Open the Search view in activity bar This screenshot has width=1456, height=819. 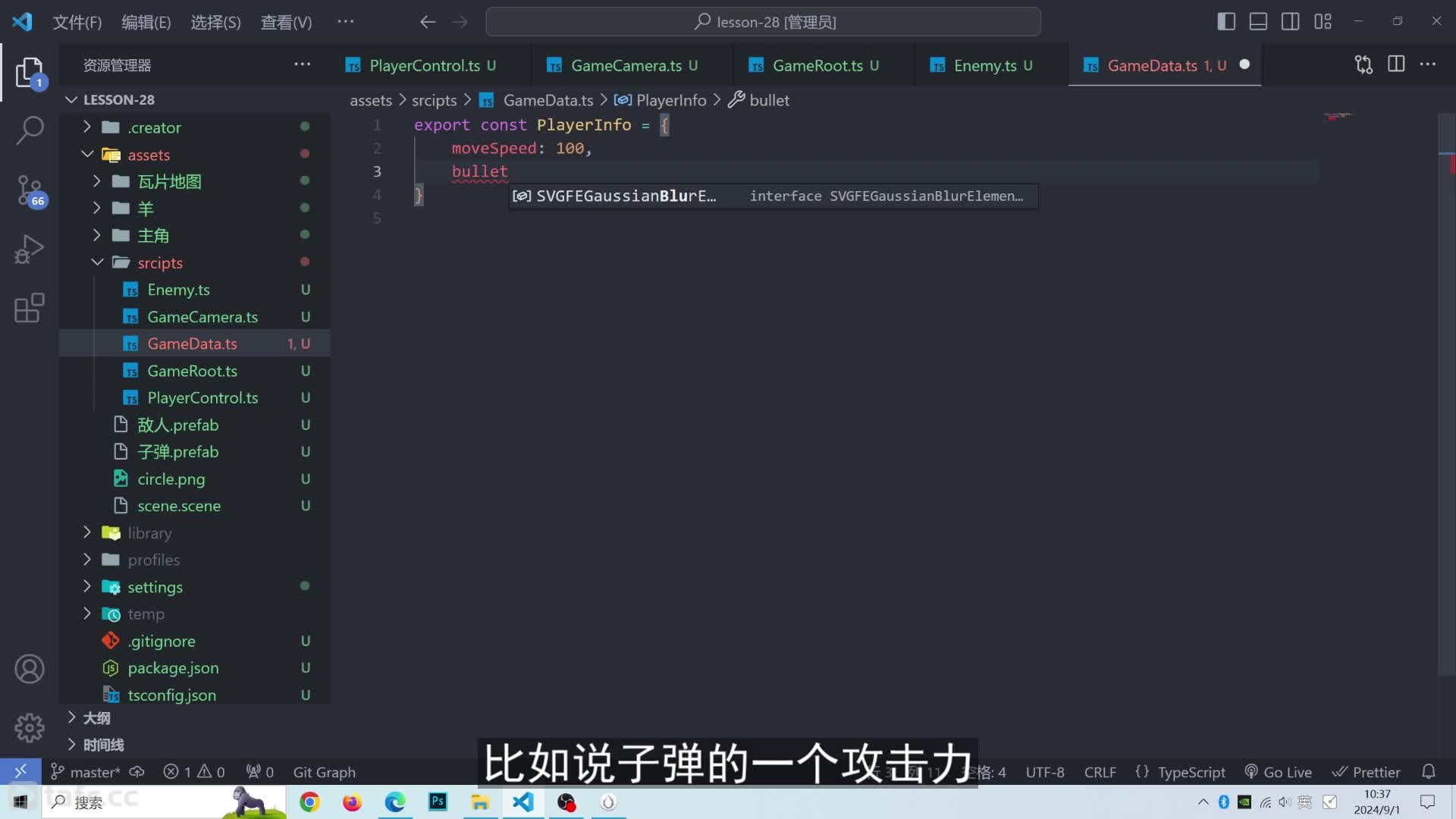coord(30,130)
